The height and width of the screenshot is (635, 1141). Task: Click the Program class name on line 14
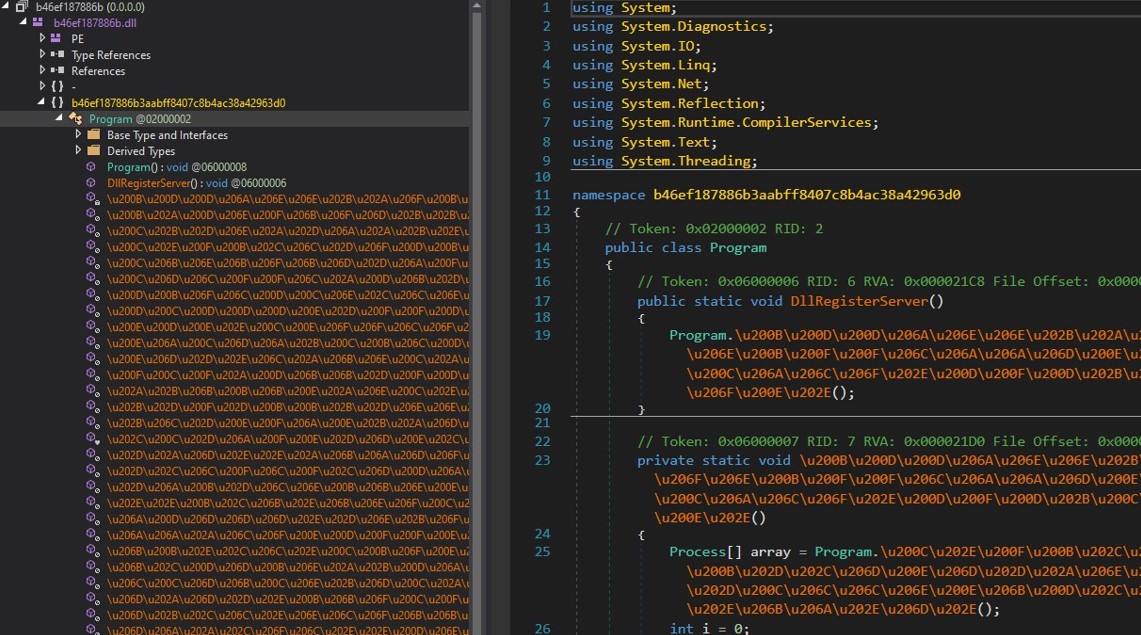click(x=738, y=247)
